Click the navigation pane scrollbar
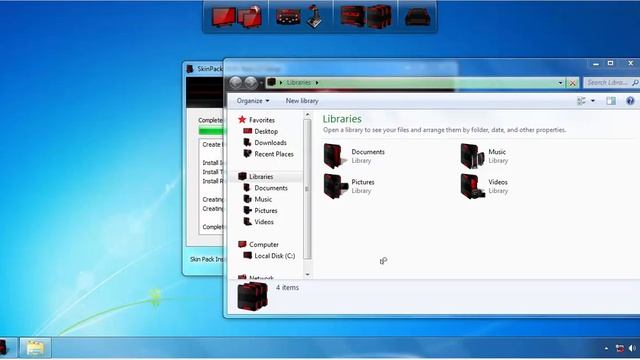640x360 pixels. [x=307, y=189]
